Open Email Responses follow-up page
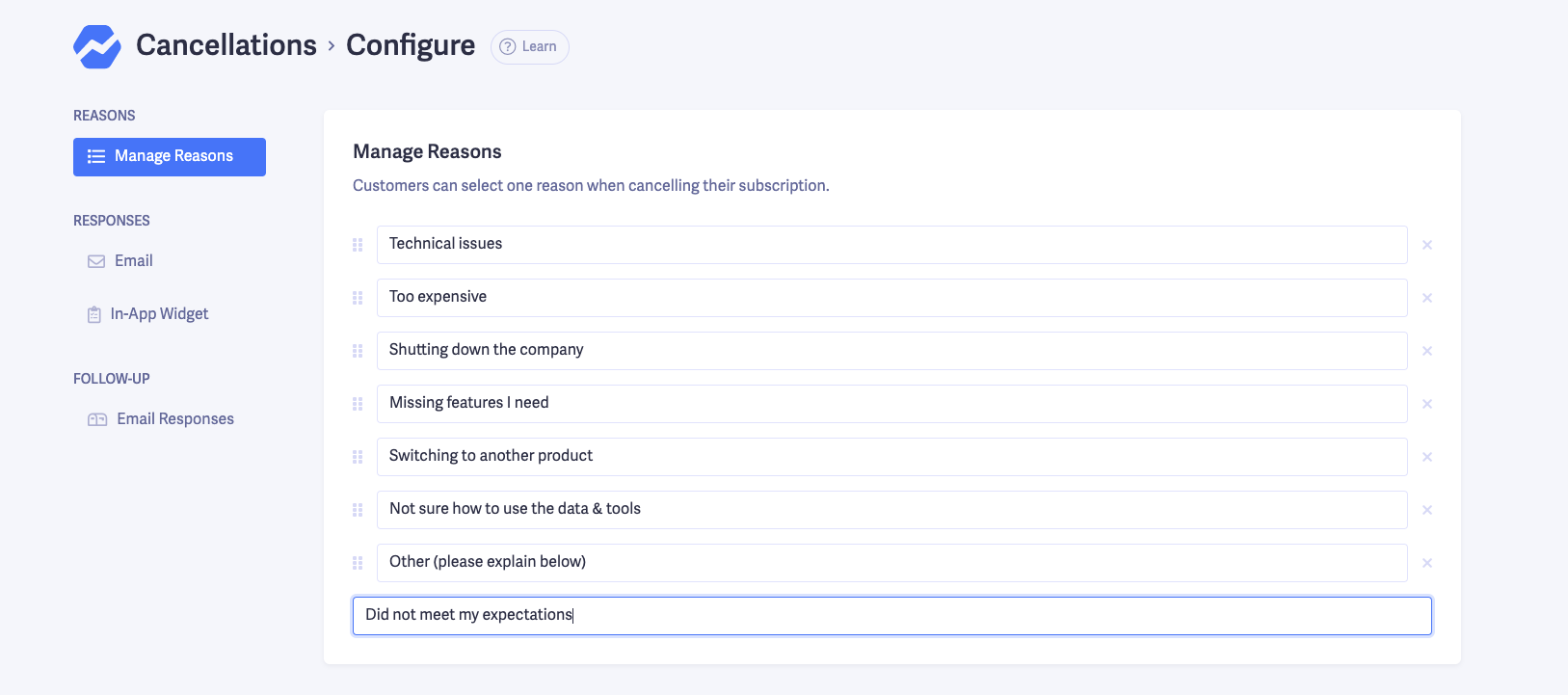Image resolution: width=1568 pixels, height=695 pixels. (x=174, y=419)
